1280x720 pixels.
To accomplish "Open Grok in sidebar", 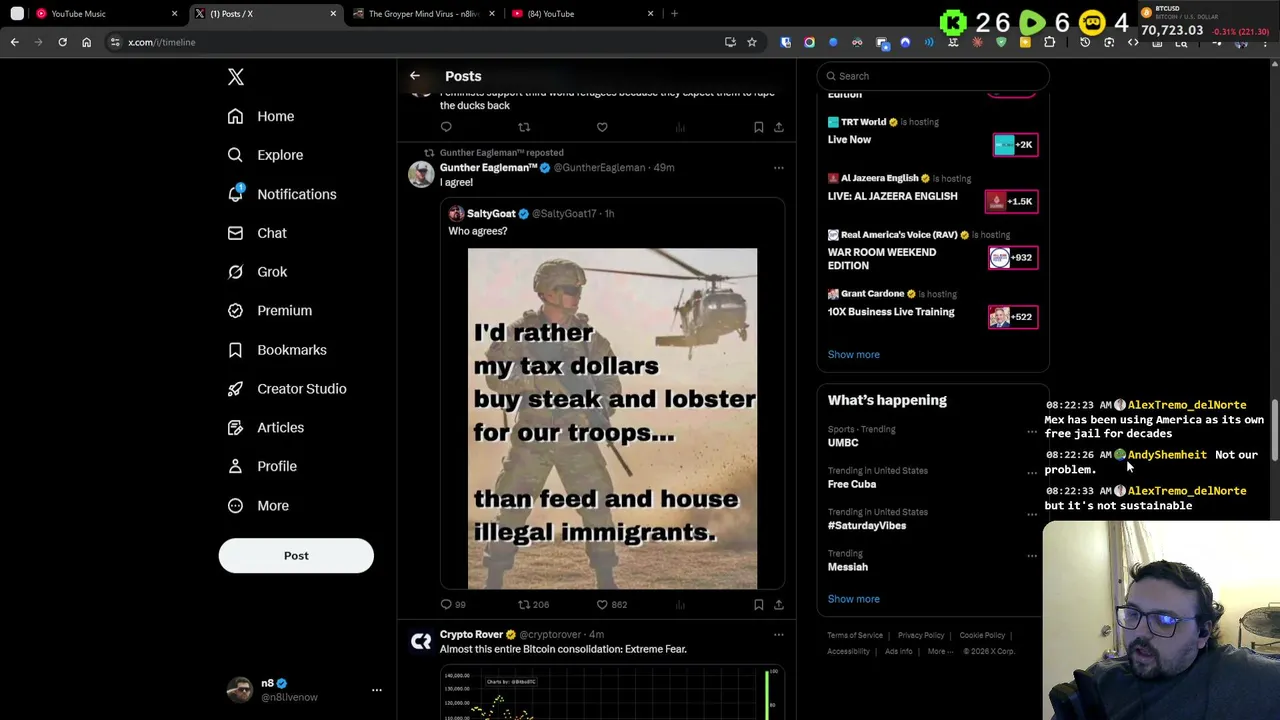I will point(257,272).
